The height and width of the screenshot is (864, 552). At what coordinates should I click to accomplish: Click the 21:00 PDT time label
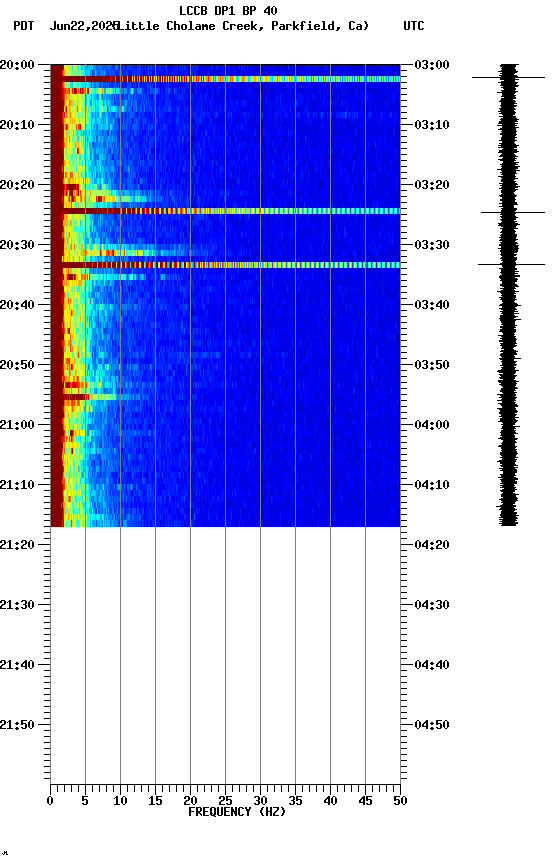point(17,425)
